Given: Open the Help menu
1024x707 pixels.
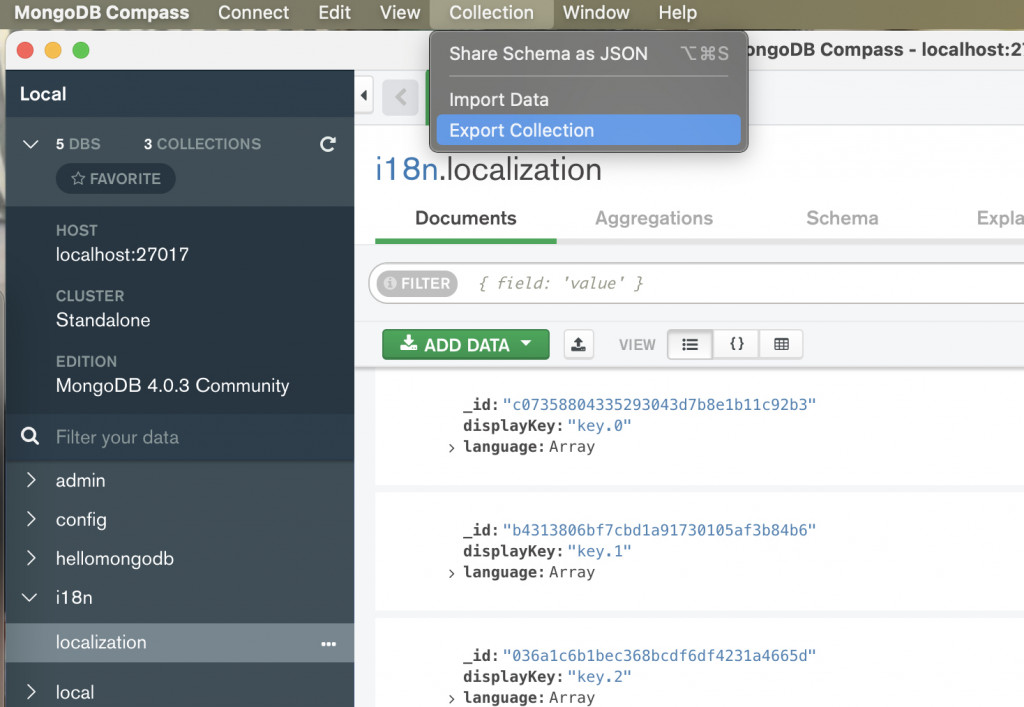Looking at the screenshot, I should point(677,12).
